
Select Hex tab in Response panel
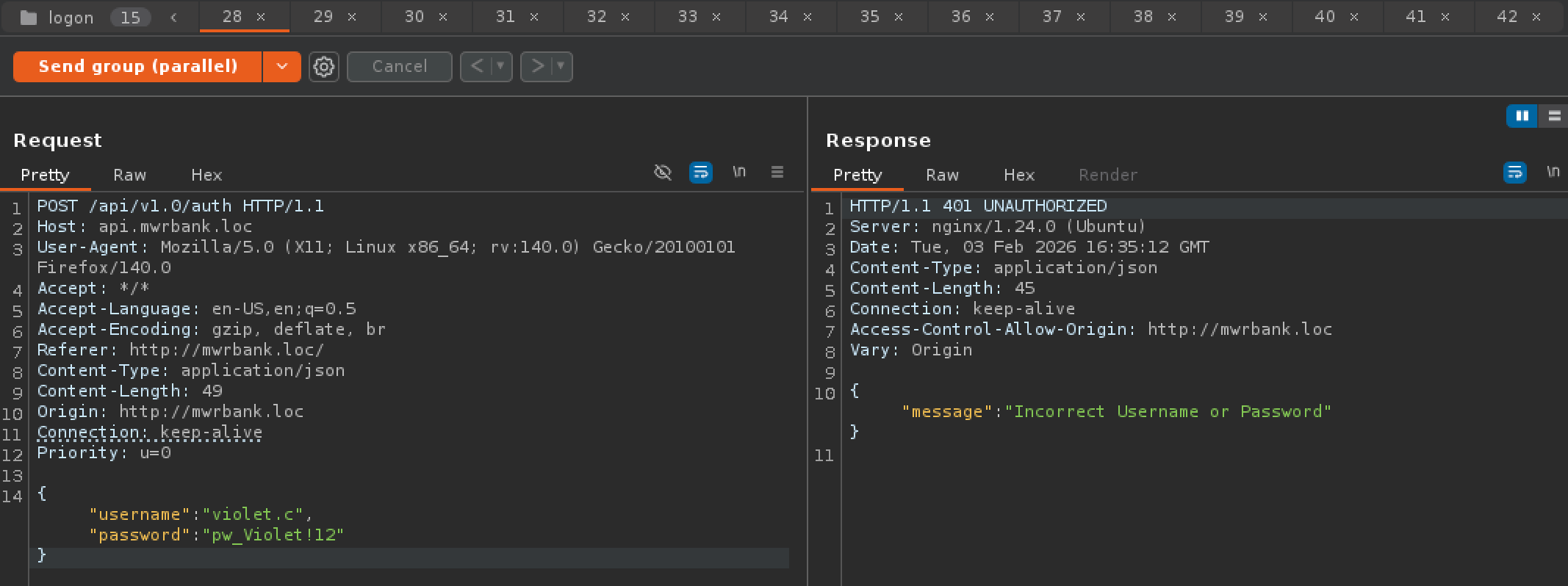1018,175
